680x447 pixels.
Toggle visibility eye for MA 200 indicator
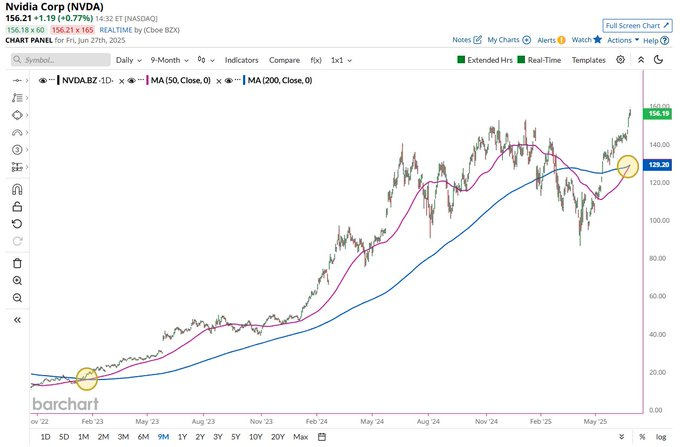tap(229, 81)
